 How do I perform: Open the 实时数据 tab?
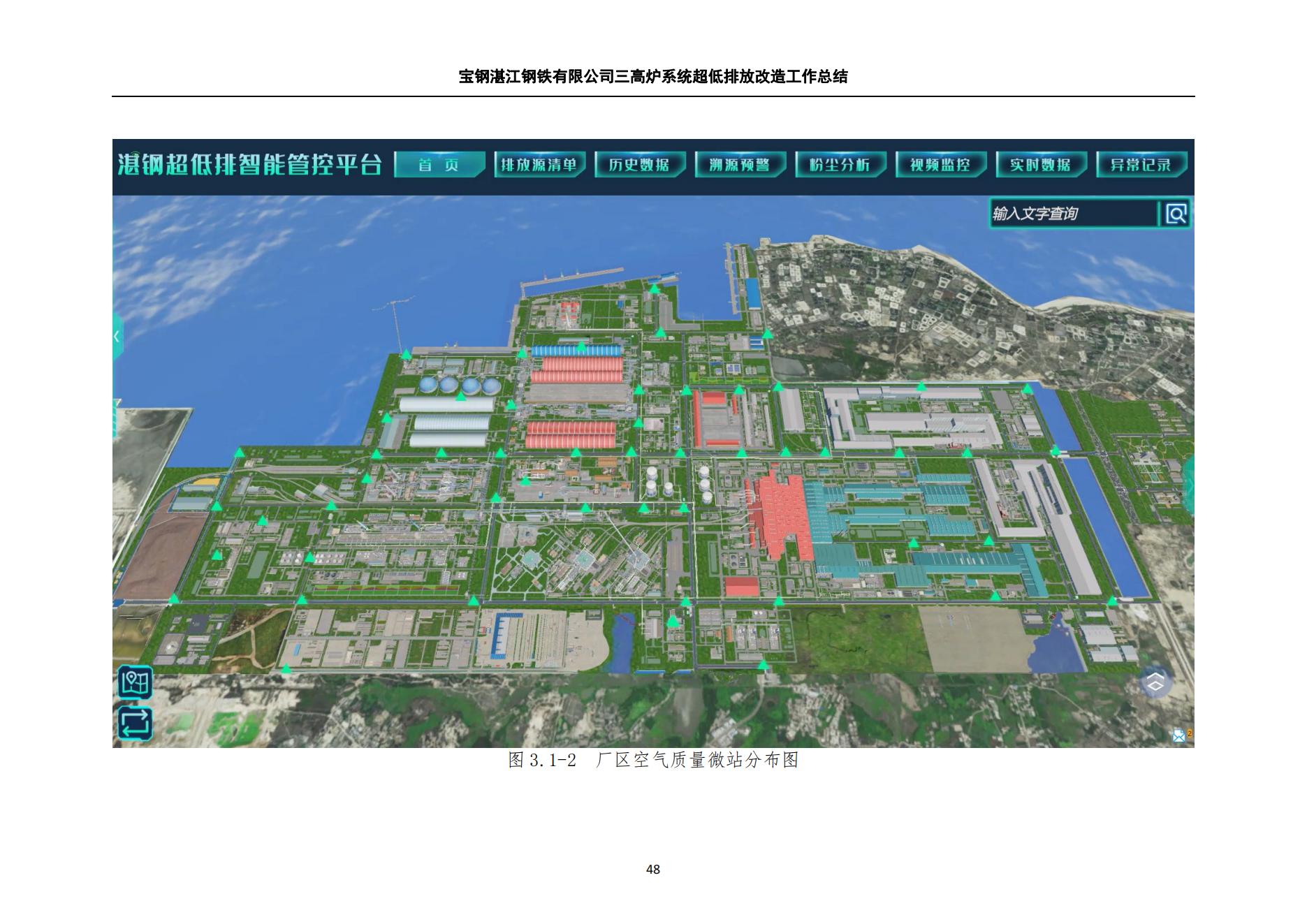click(x=1041, y=165)
